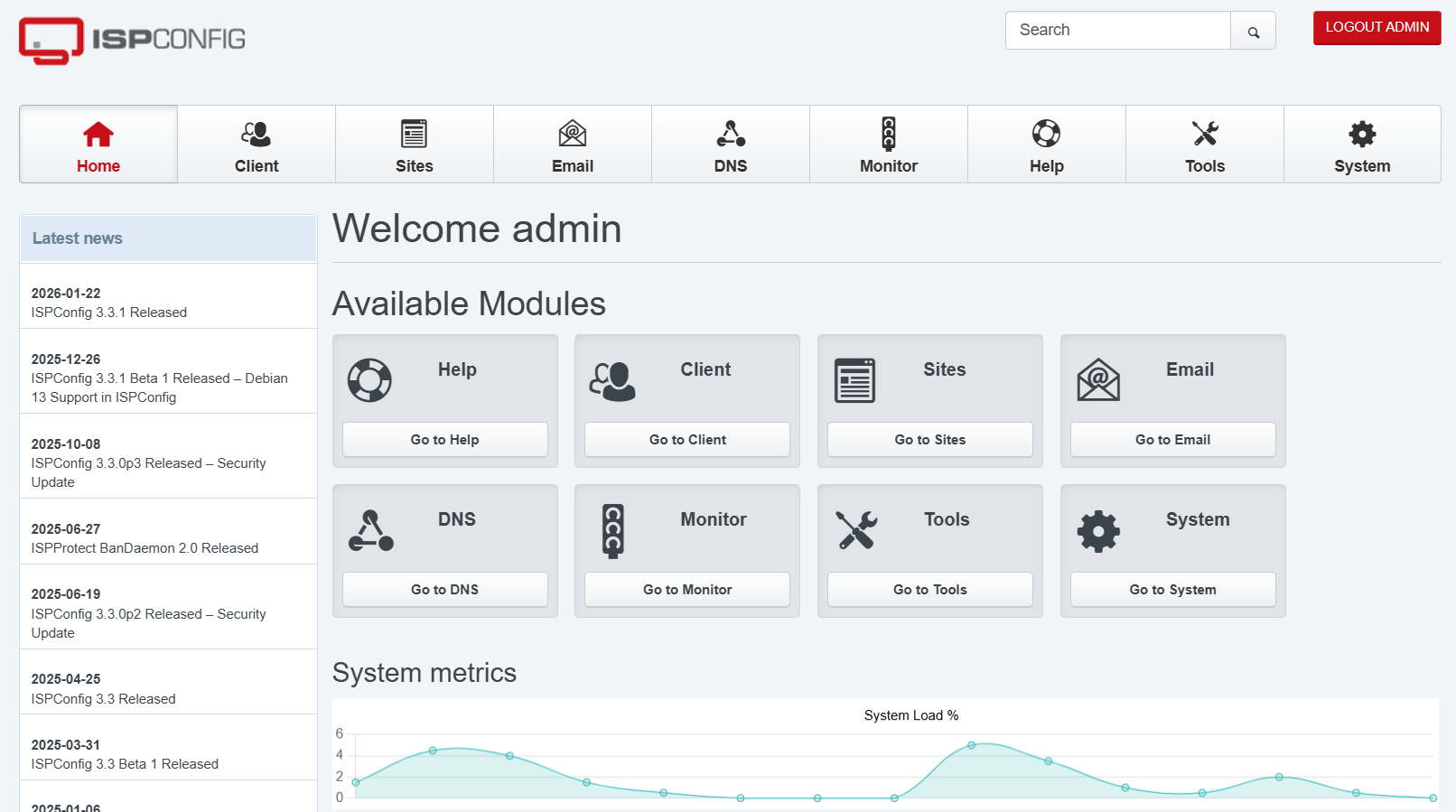Select the DNS navigation tab

tap(731, 145)
